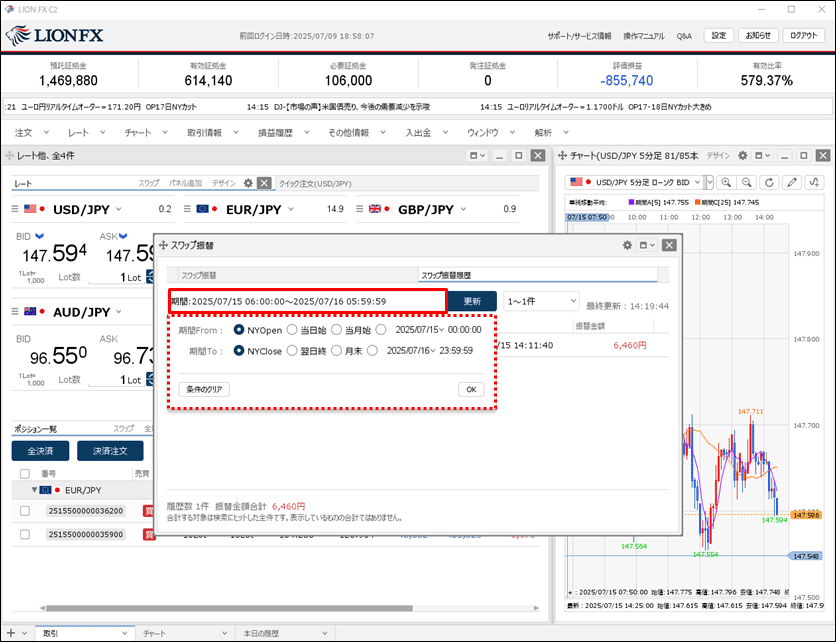836x642 pixels.
Task: Open chart panel gear settings
Action: click(742, 156)
